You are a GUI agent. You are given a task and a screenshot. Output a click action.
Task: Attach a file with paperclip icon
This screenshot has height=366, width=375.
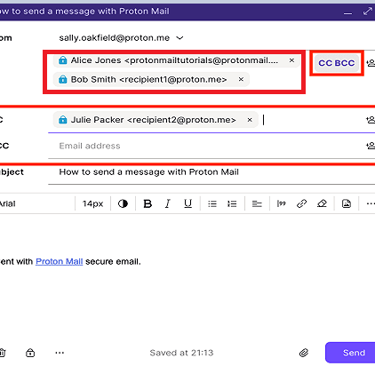[304, 353]
